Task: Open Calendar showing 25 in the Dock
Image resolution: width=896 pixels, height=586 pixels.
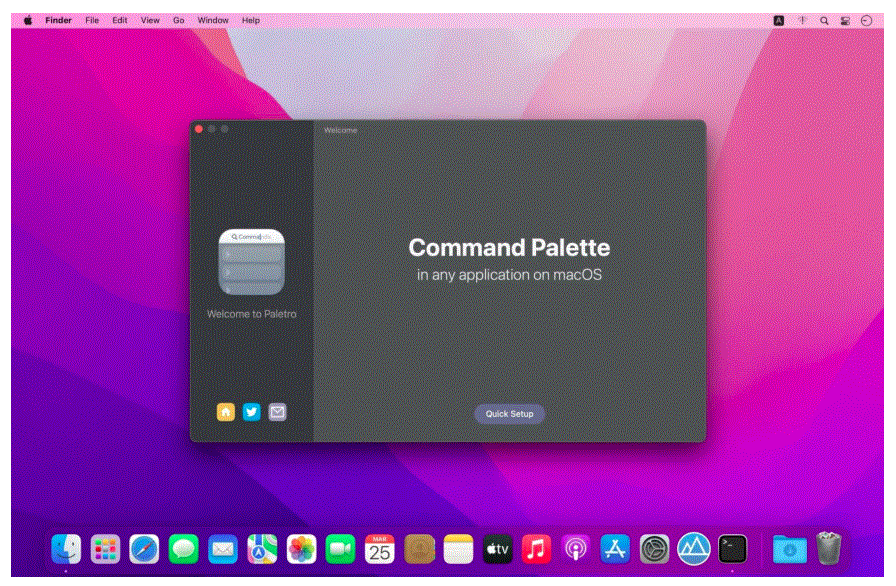Action: pos(379,549)
